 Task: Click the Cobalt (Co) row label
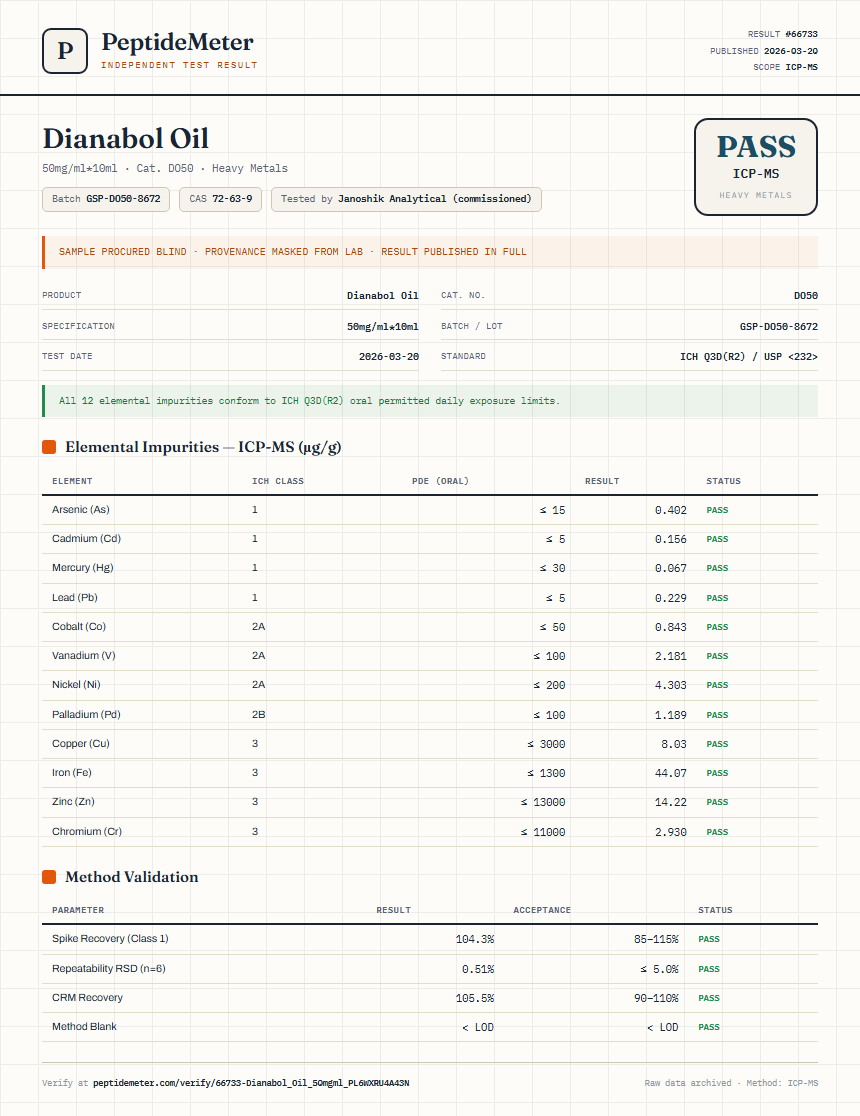pos(79,627)
